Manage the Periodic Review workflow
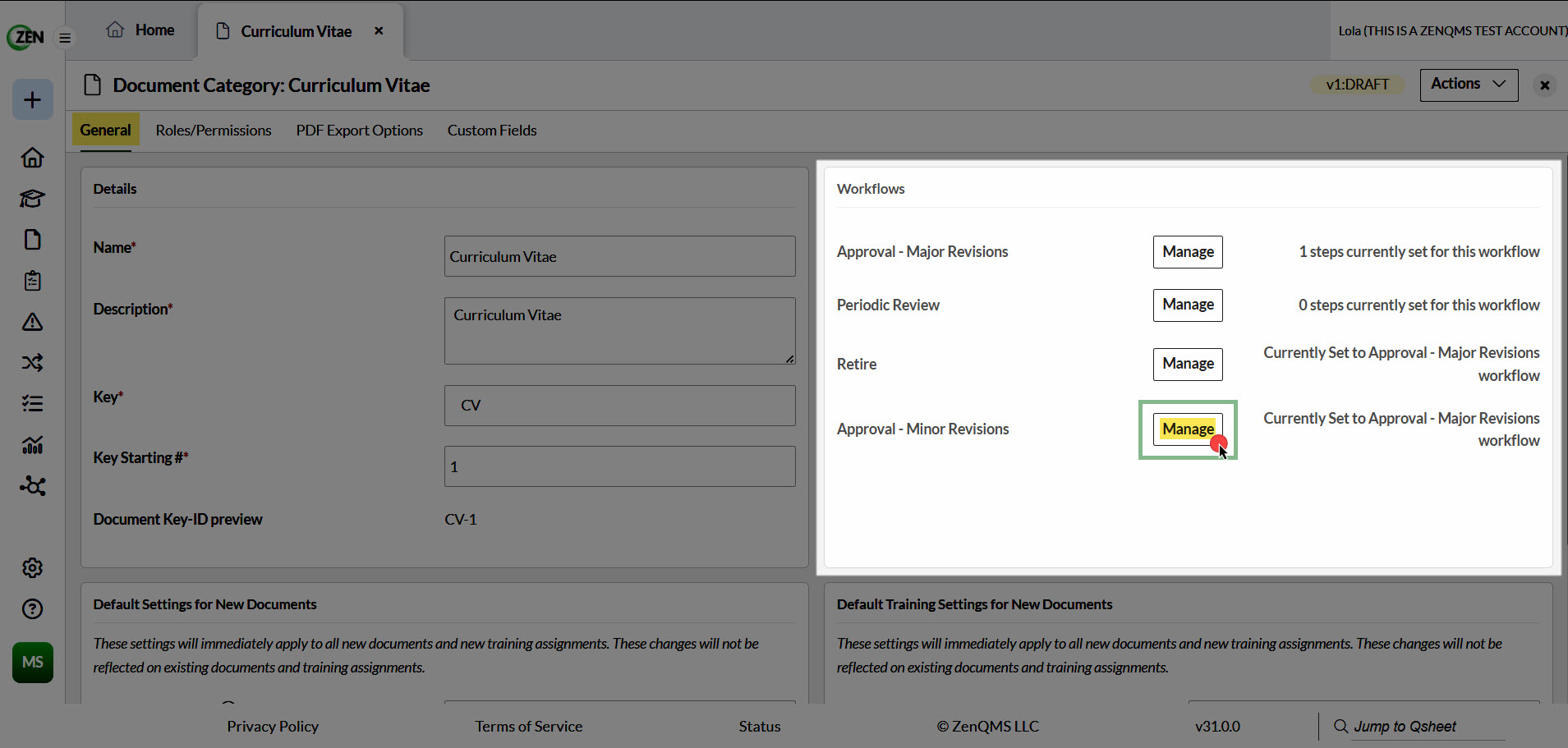The height and width of the screenshot is (748, 1568). (x=1188, y=305)
